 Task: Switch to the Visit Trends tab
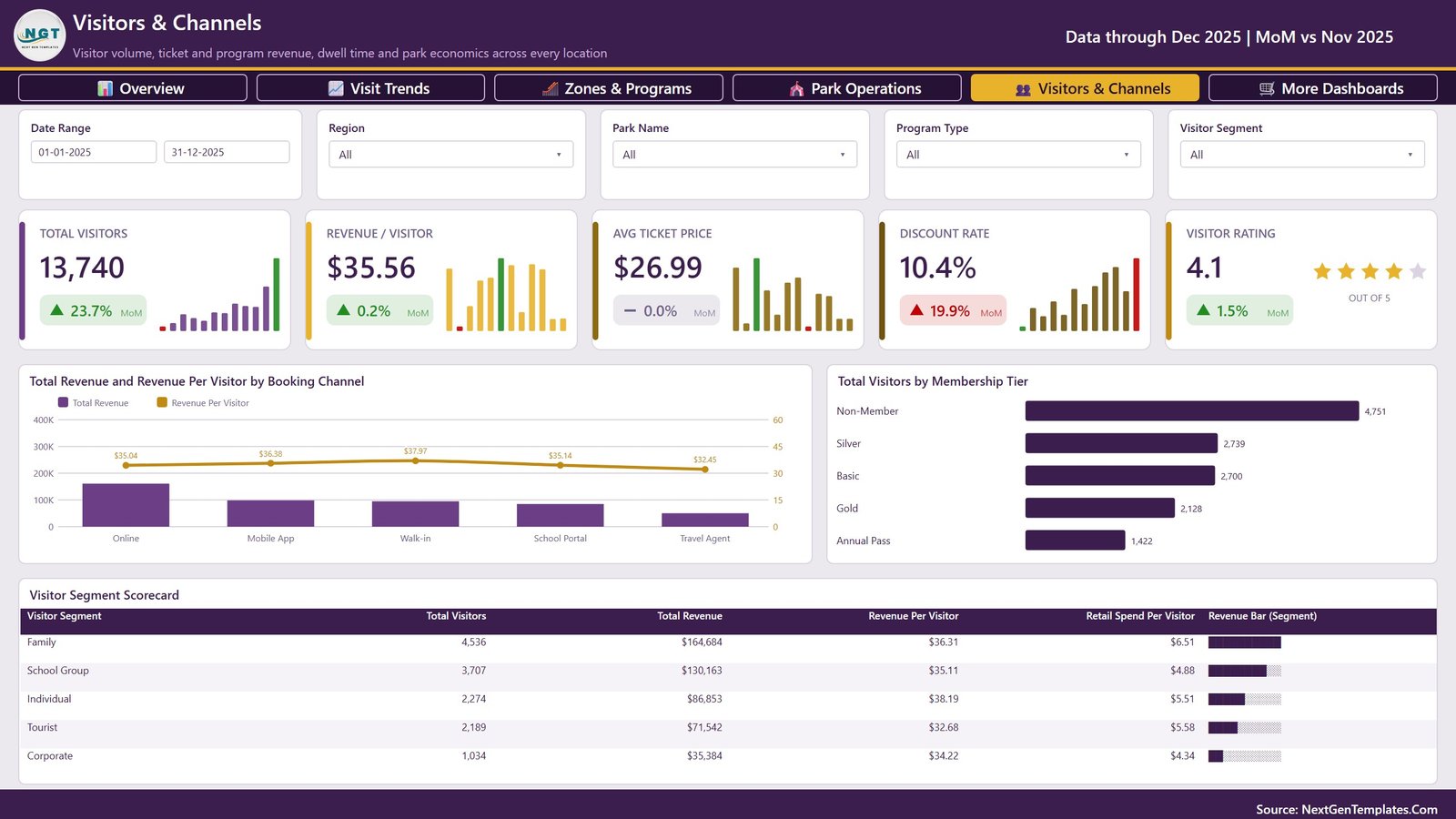pyautogui.click(x=370, y=88)
